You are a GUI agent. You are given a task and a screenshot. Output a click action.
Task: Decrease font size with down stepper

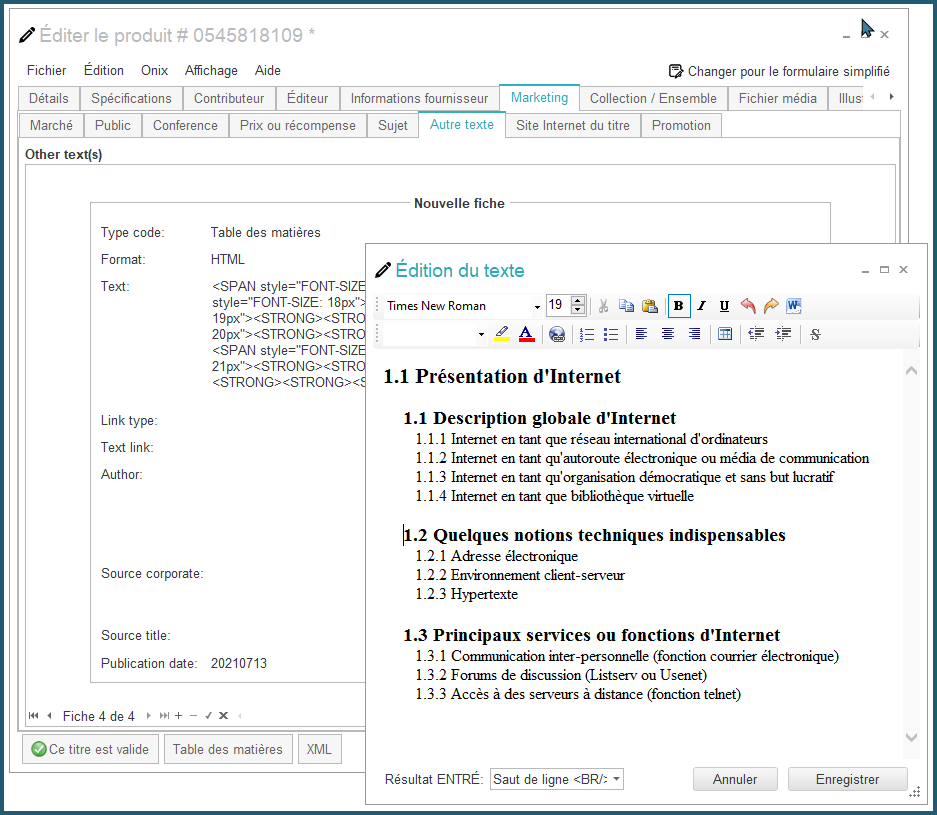(x=577, y=310)
